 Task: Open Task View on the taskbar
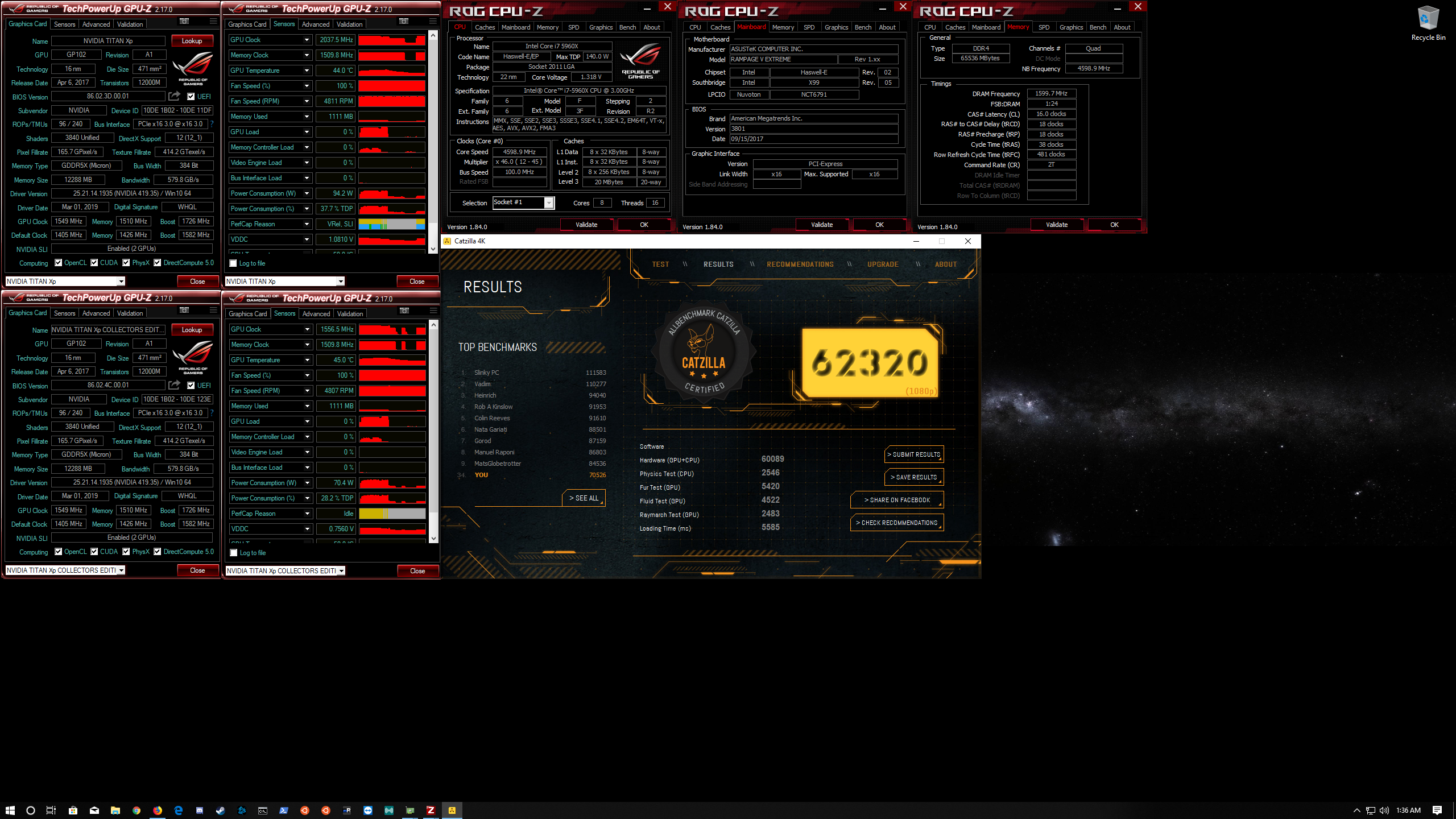(x=51, y=810)
